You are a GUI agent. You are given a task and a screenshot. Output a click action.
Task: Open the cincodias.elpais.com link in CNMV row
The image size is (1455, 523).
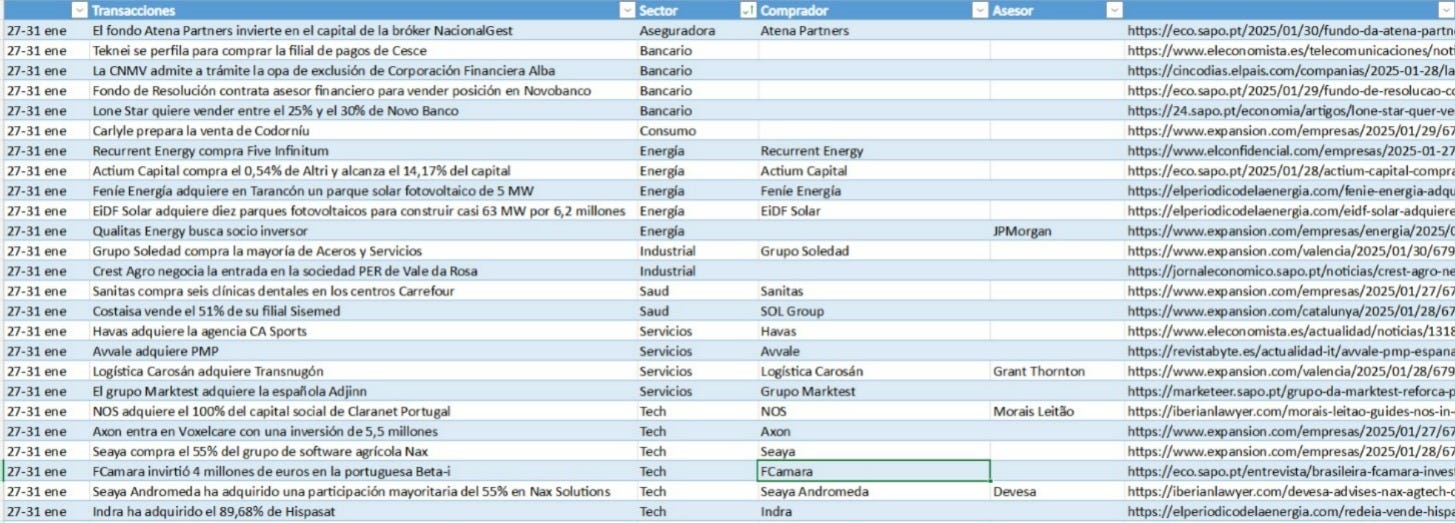click(1290, 71)
